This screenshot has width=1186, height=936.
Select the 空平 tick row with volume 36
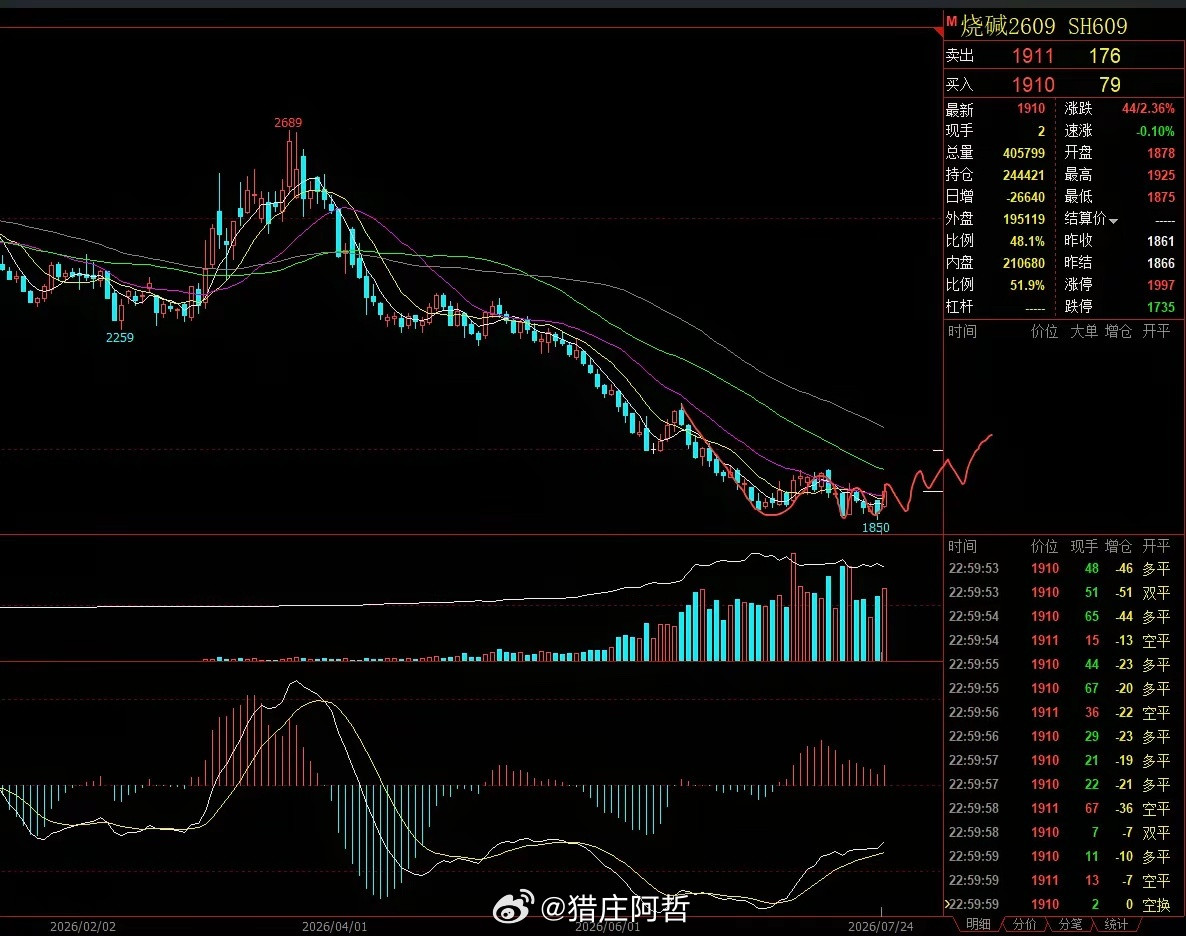pos(1060,712)
